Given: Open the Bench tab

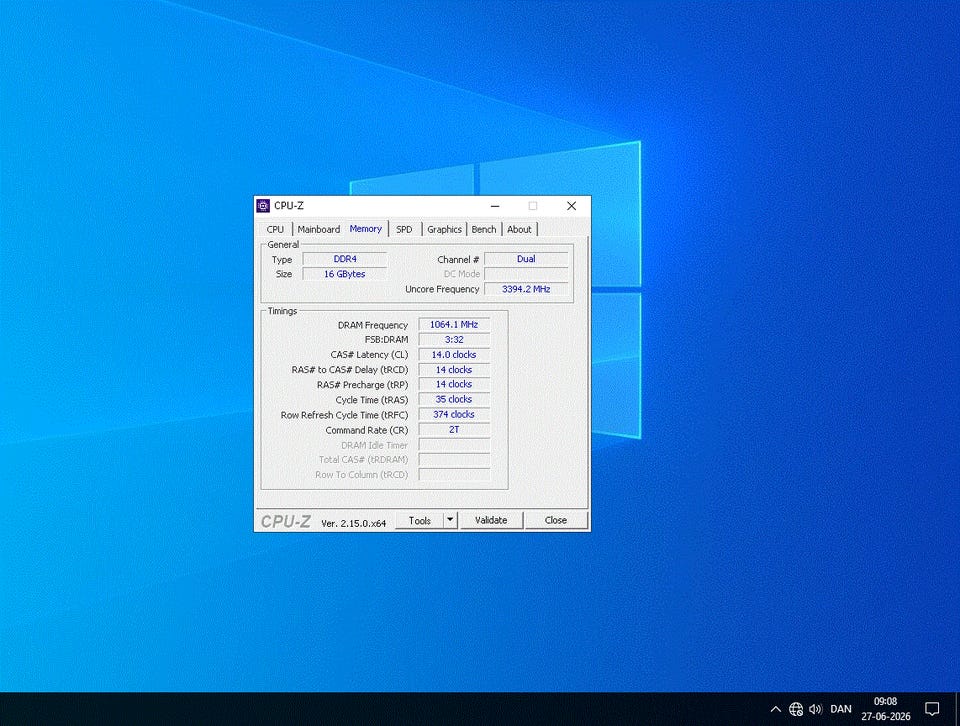Looking at the screenshot, I should (484, 229).
